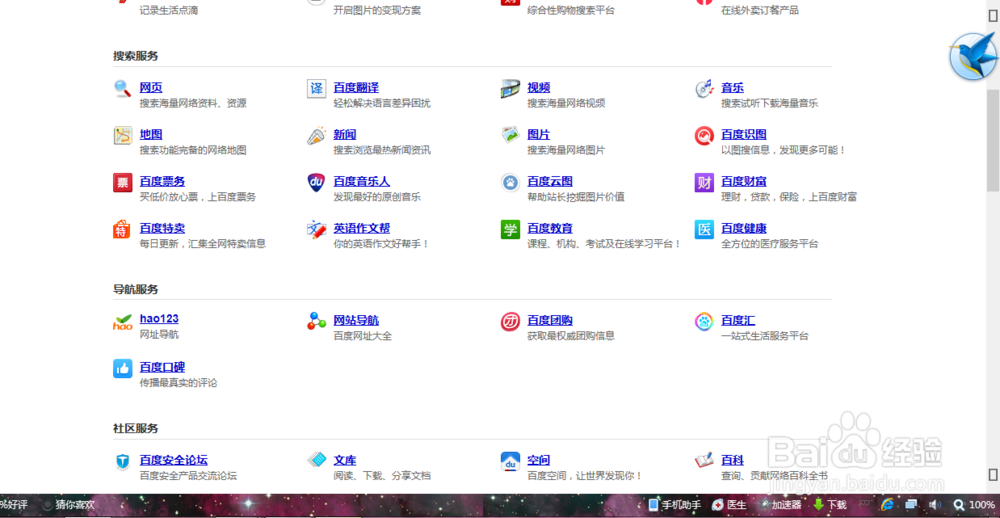Open the 地图 link
Viewport: 1000px width, 518px height.
click(151, 135)
